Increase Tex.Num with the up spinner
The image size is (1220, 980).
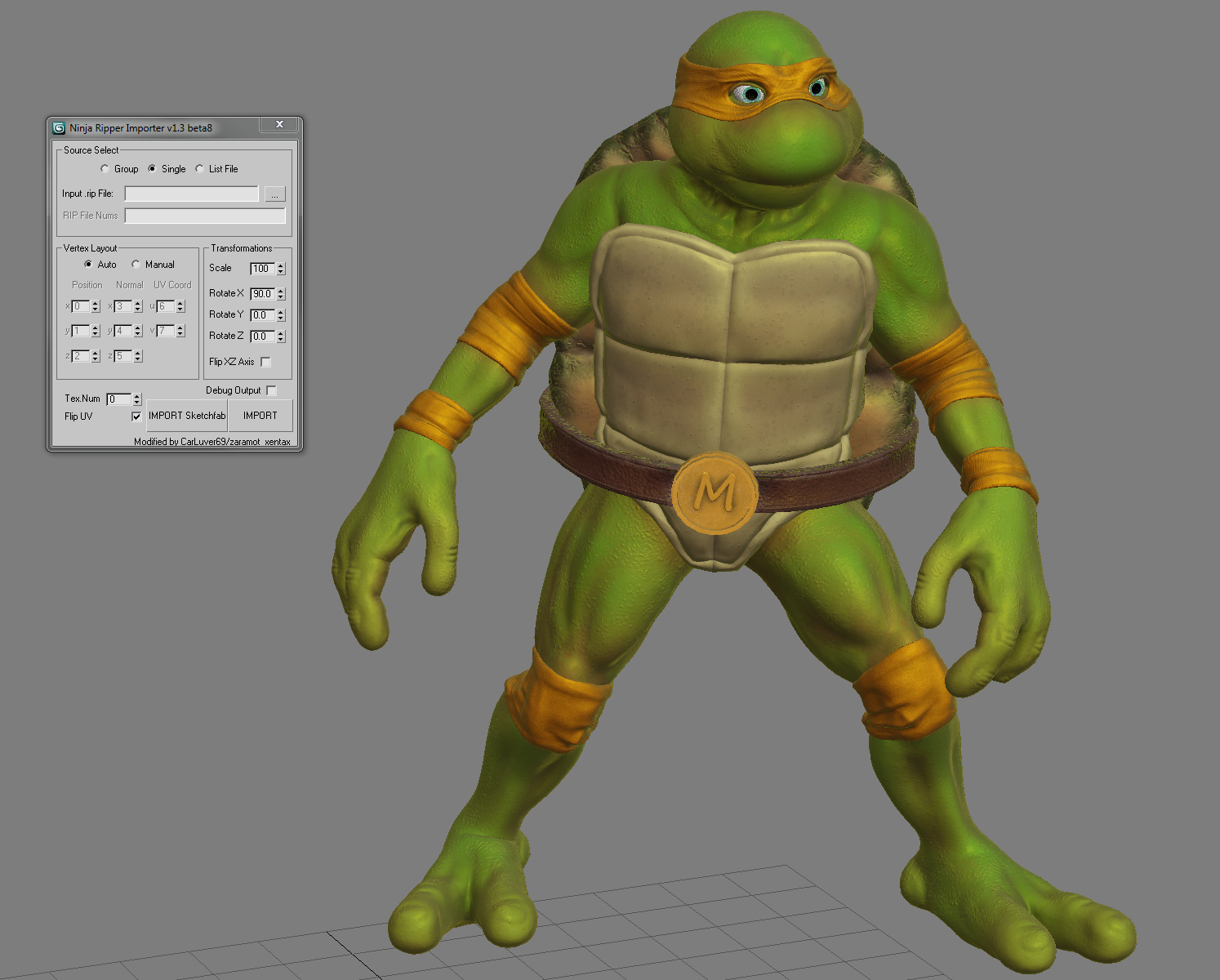pos(137,396)
